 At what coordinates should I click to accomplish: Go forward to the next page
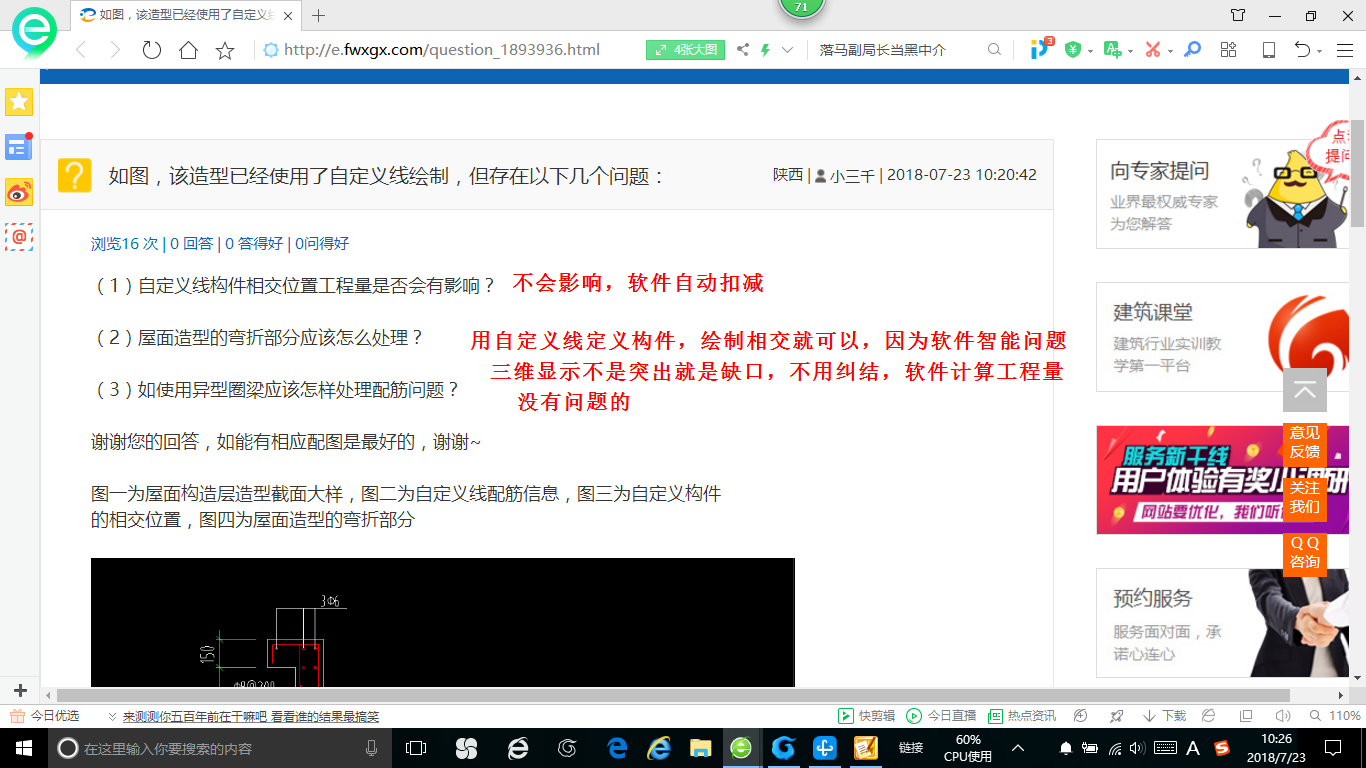pyautogui.click(x=115, y=50)
